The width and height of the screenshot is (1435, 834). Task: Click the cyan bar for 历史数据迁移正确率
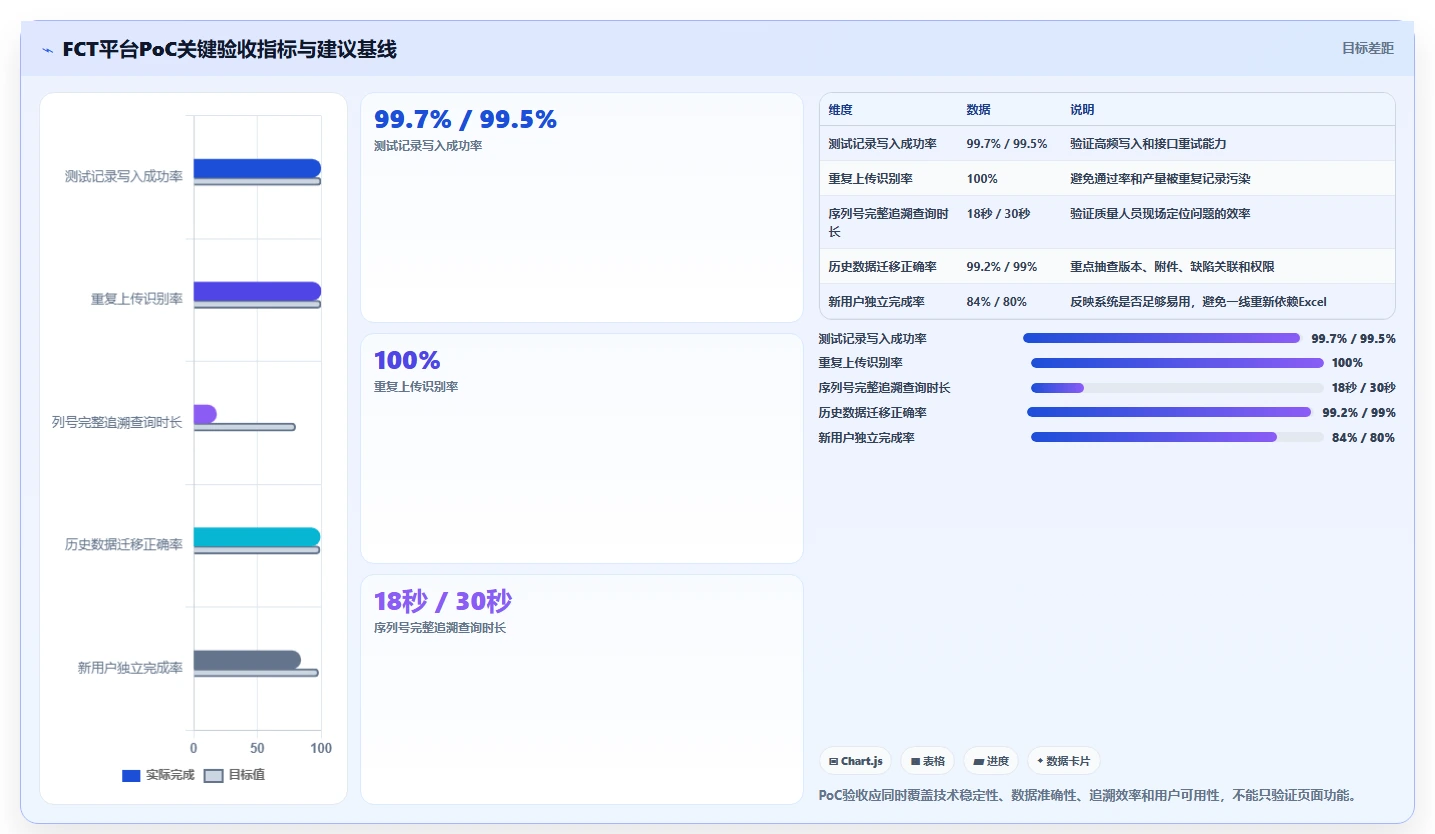[x=257, y=537]
